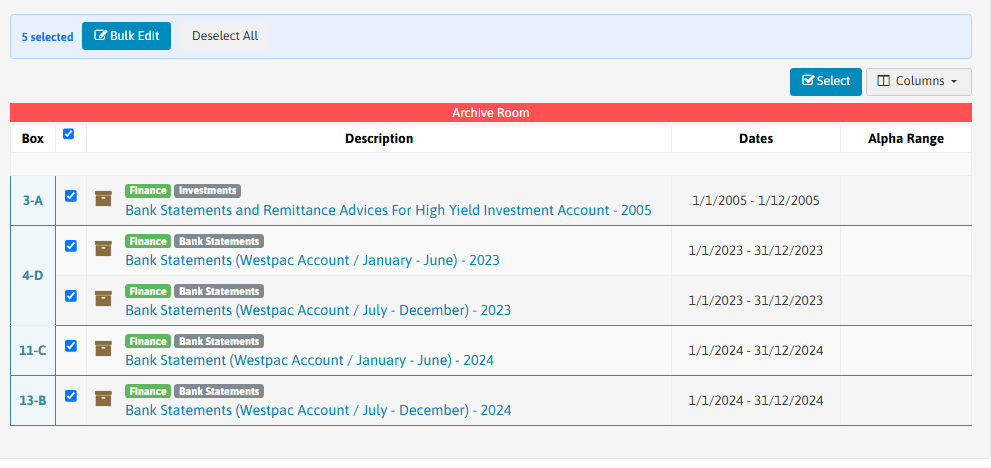Open High Yield Investment Account 2005 record
The image size is (991, 468).
[388, 210]
